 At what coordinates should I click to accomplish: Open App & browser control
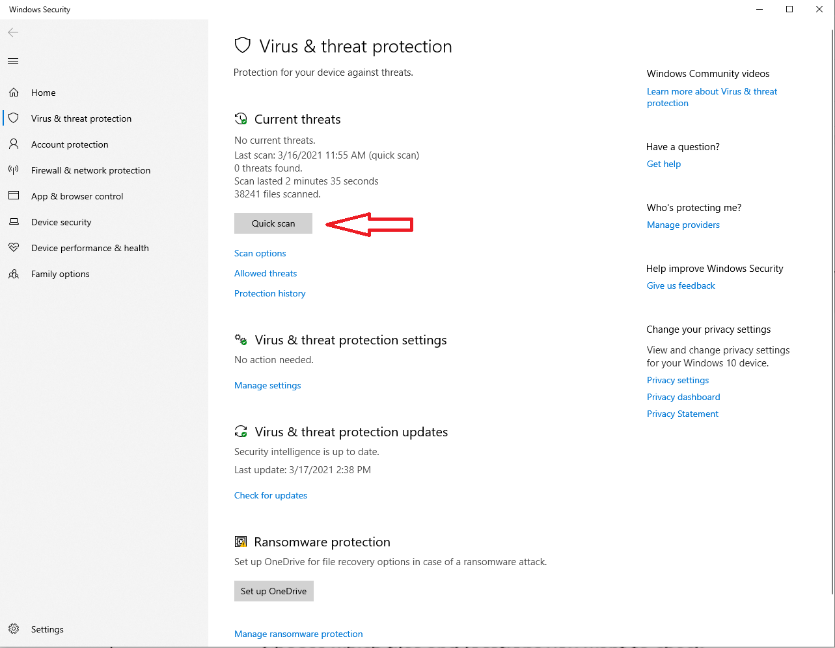tap(77, 196)
